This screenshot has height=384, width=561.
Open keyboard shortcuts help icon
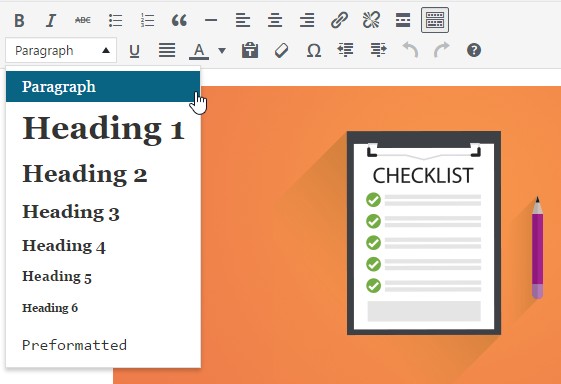(x=474, y=50)
